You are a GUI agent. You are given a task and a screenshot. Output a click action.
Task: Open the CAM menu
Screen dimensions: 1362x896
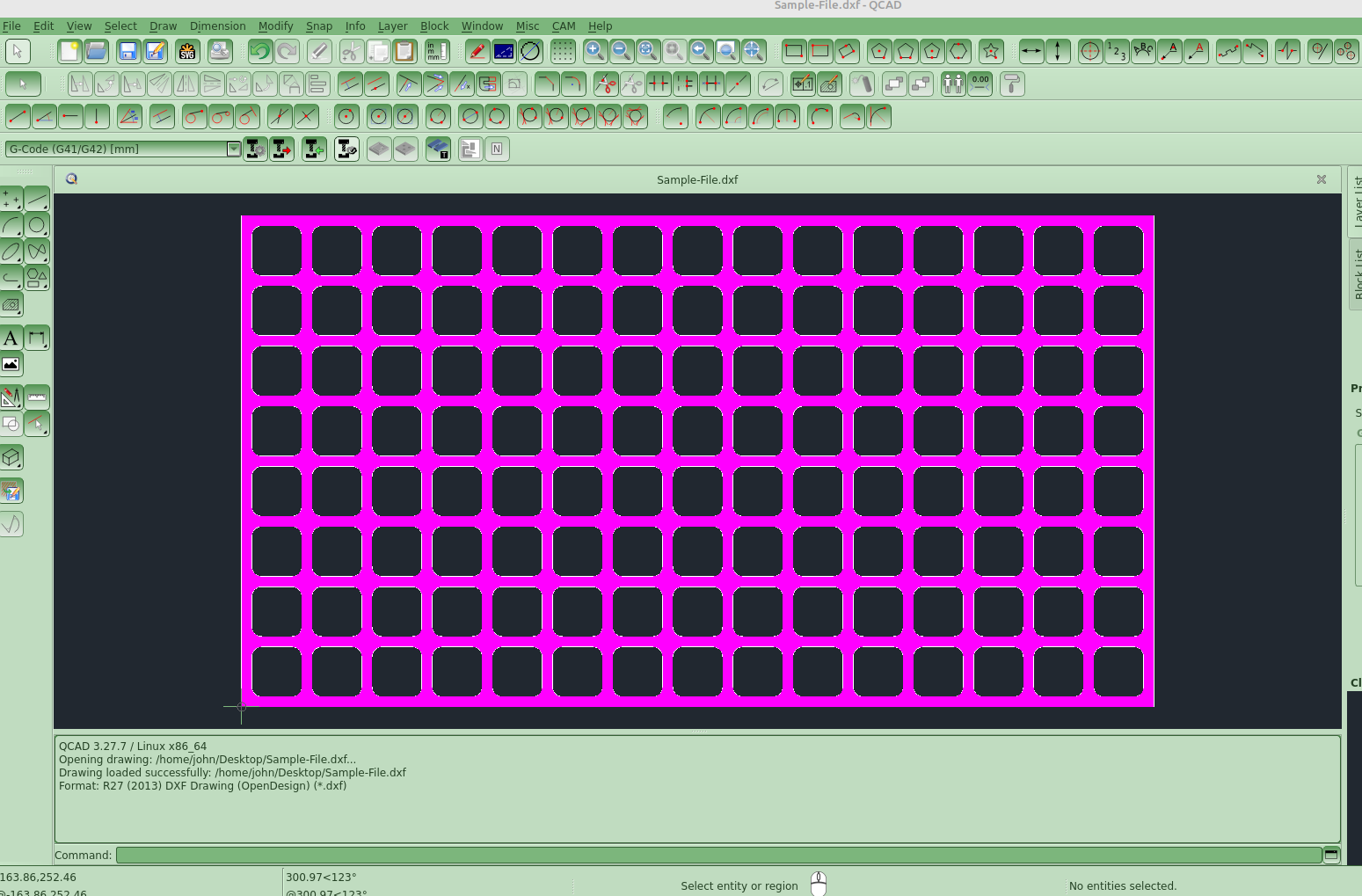click(563, 26)
